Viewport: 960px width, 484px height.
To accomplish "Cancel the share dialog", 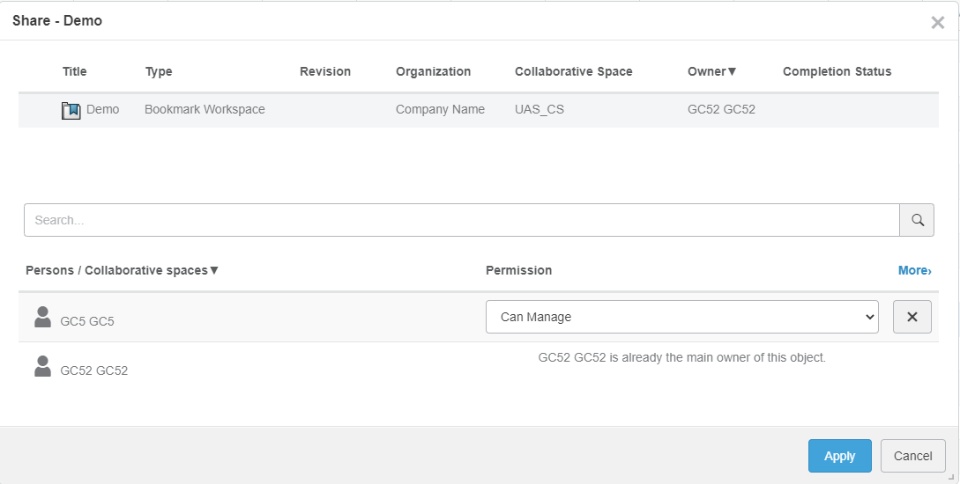I will click(912, 456).
